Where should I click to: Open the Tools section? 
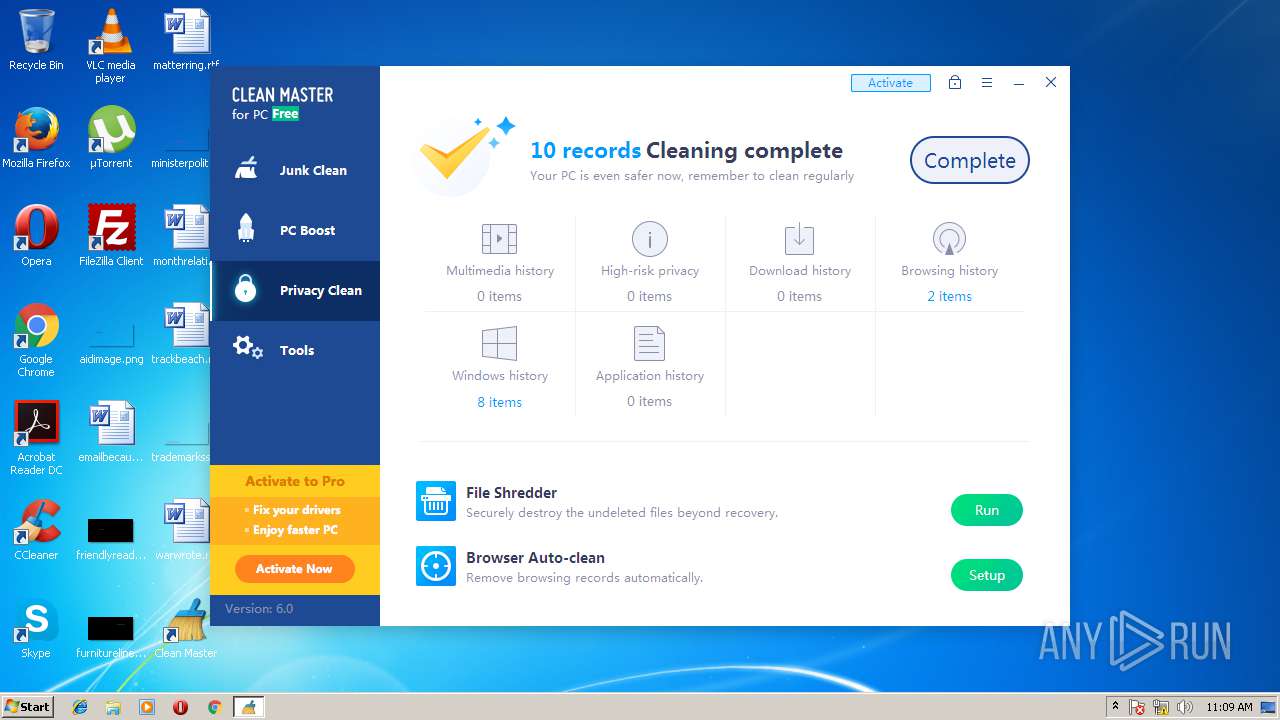click(x=295, y=350)
